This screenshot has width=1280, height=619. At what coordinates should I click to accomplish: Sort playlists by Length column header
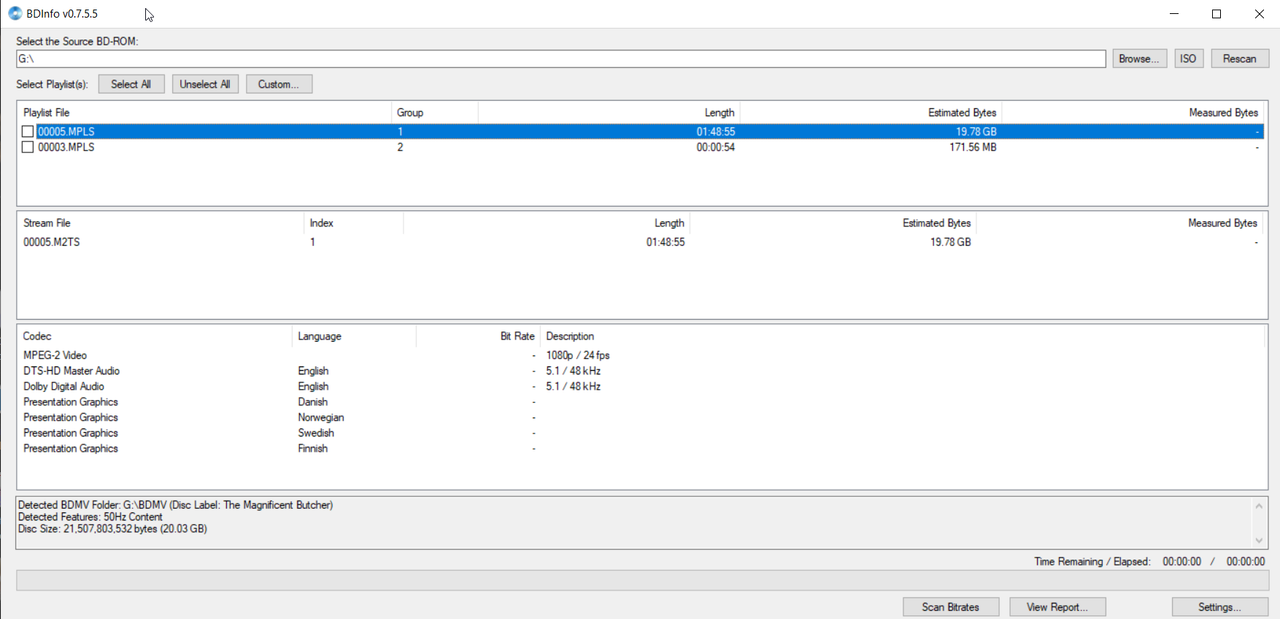click(609, 113)
